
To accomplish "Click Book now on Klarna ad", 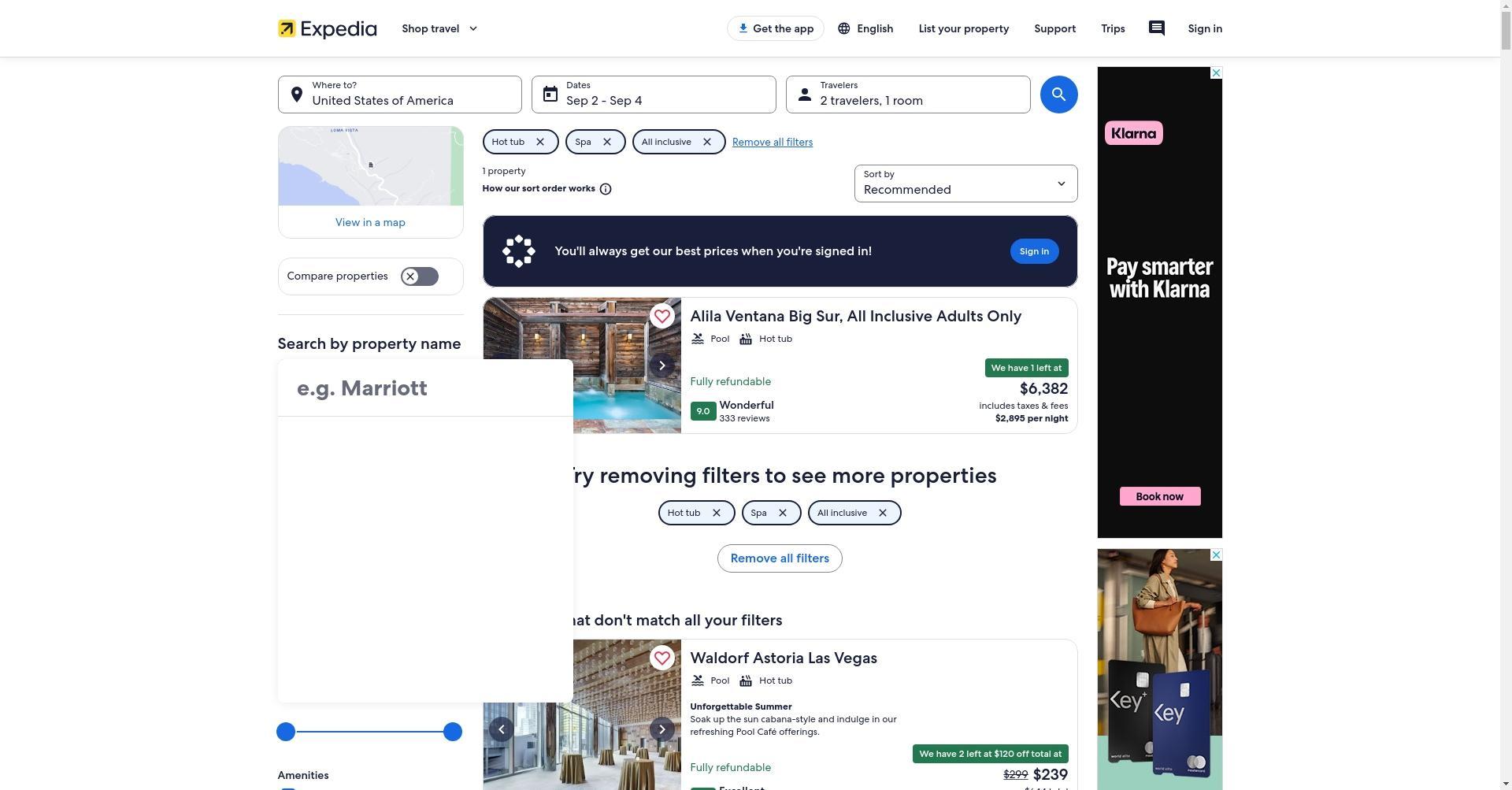I will click(1160, 496).
